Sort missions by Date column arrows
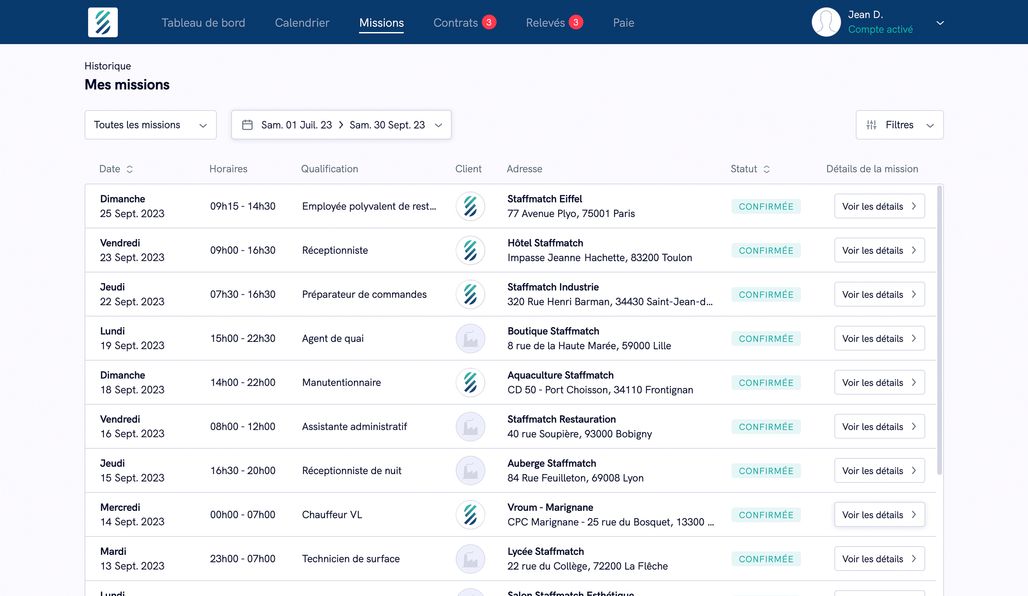 coord(130,169)
